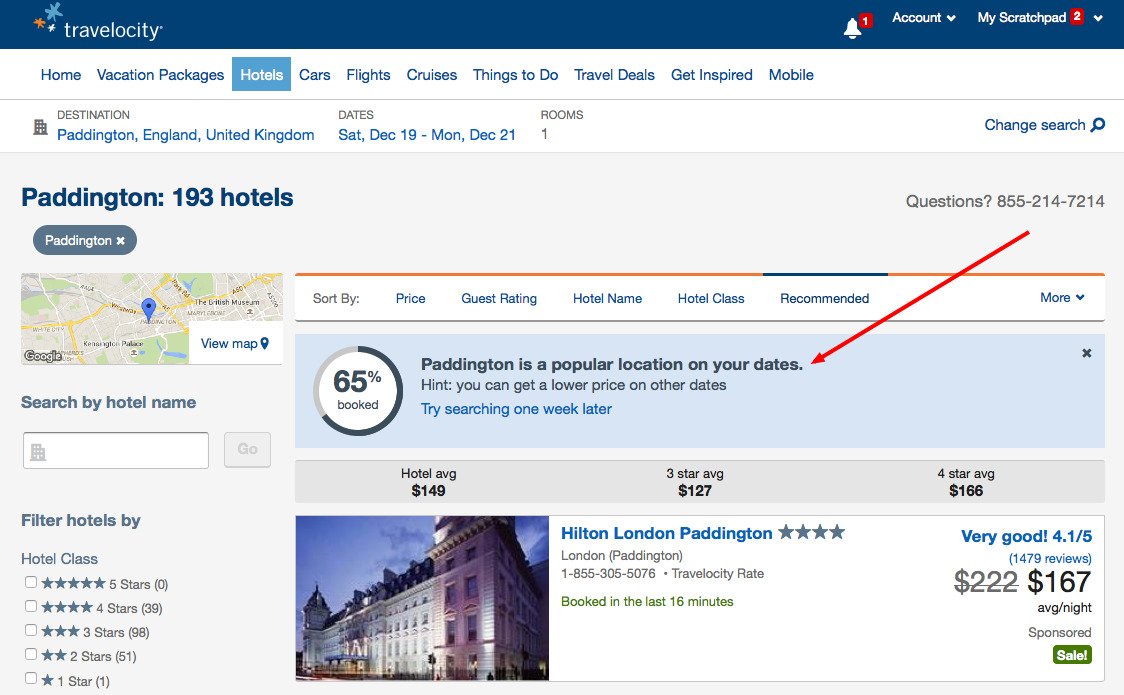Click the Hilton London Paddington star rating
This screenshot has height=695, width=1124.
pos(811,532)
